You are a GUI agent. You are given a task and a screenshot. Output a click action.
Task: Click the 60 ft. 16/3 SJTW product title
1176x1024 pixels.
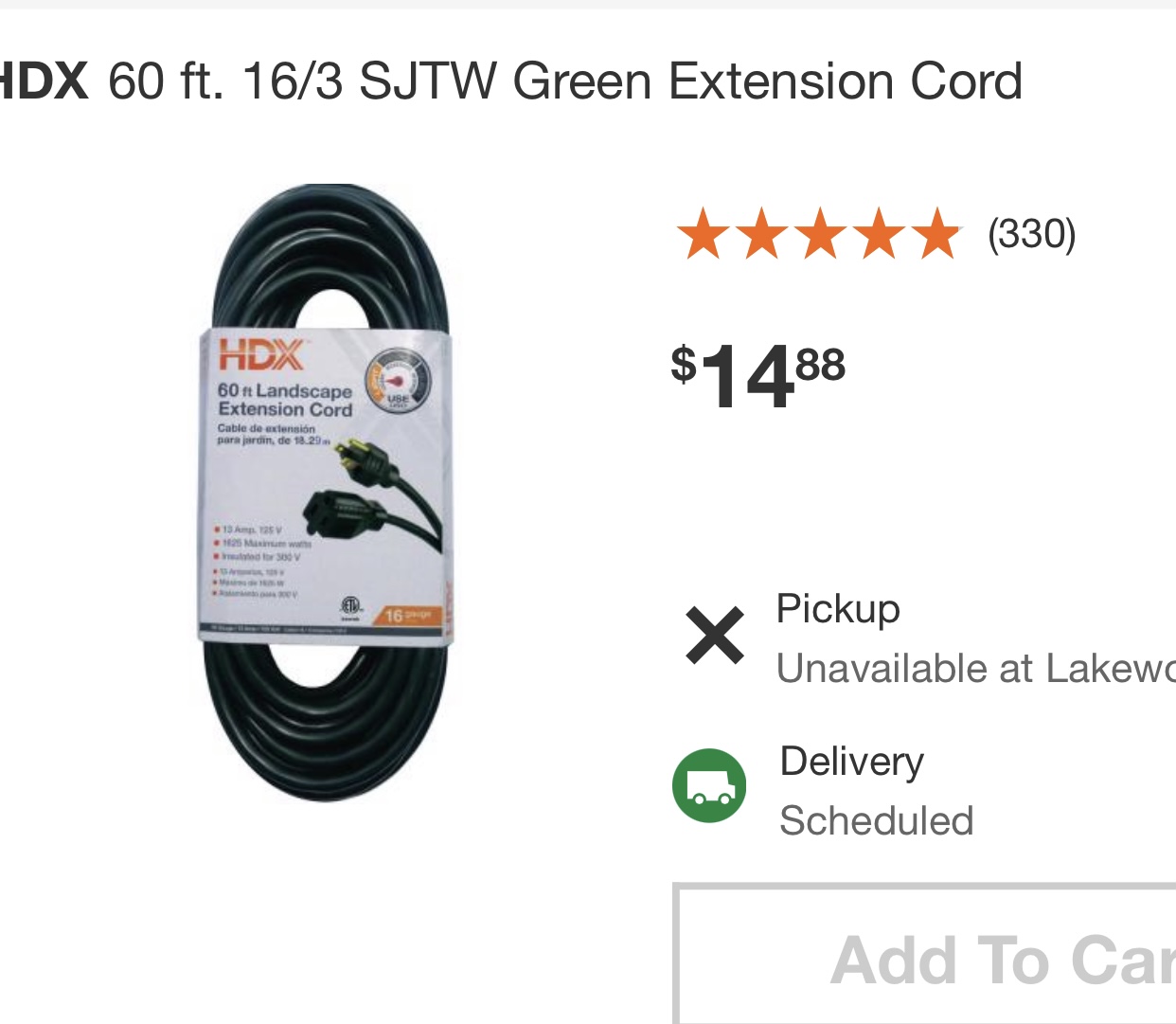click(x=565, y=81)
